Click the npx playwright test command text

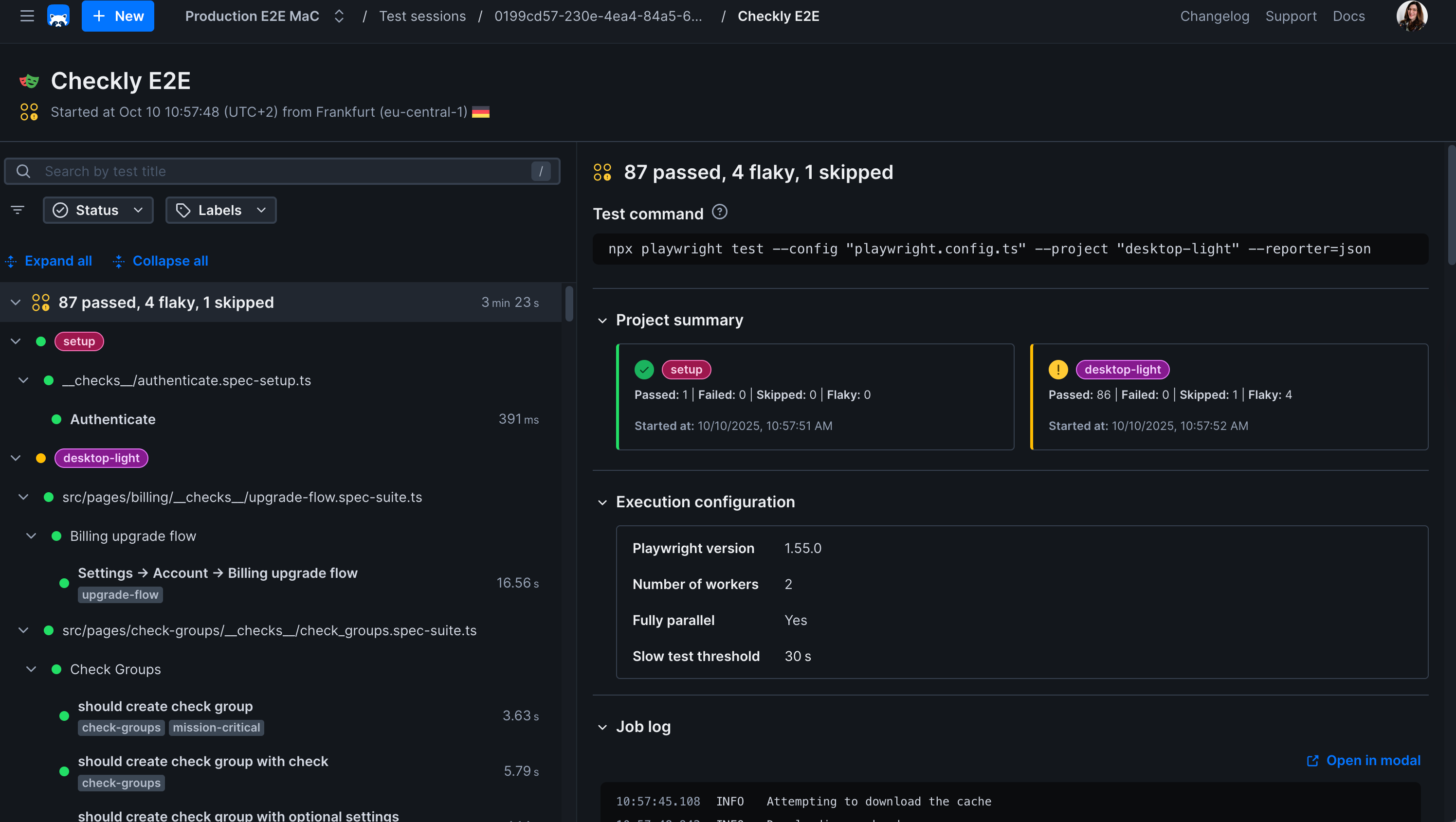pyautogui.click(x=990, y=249)
